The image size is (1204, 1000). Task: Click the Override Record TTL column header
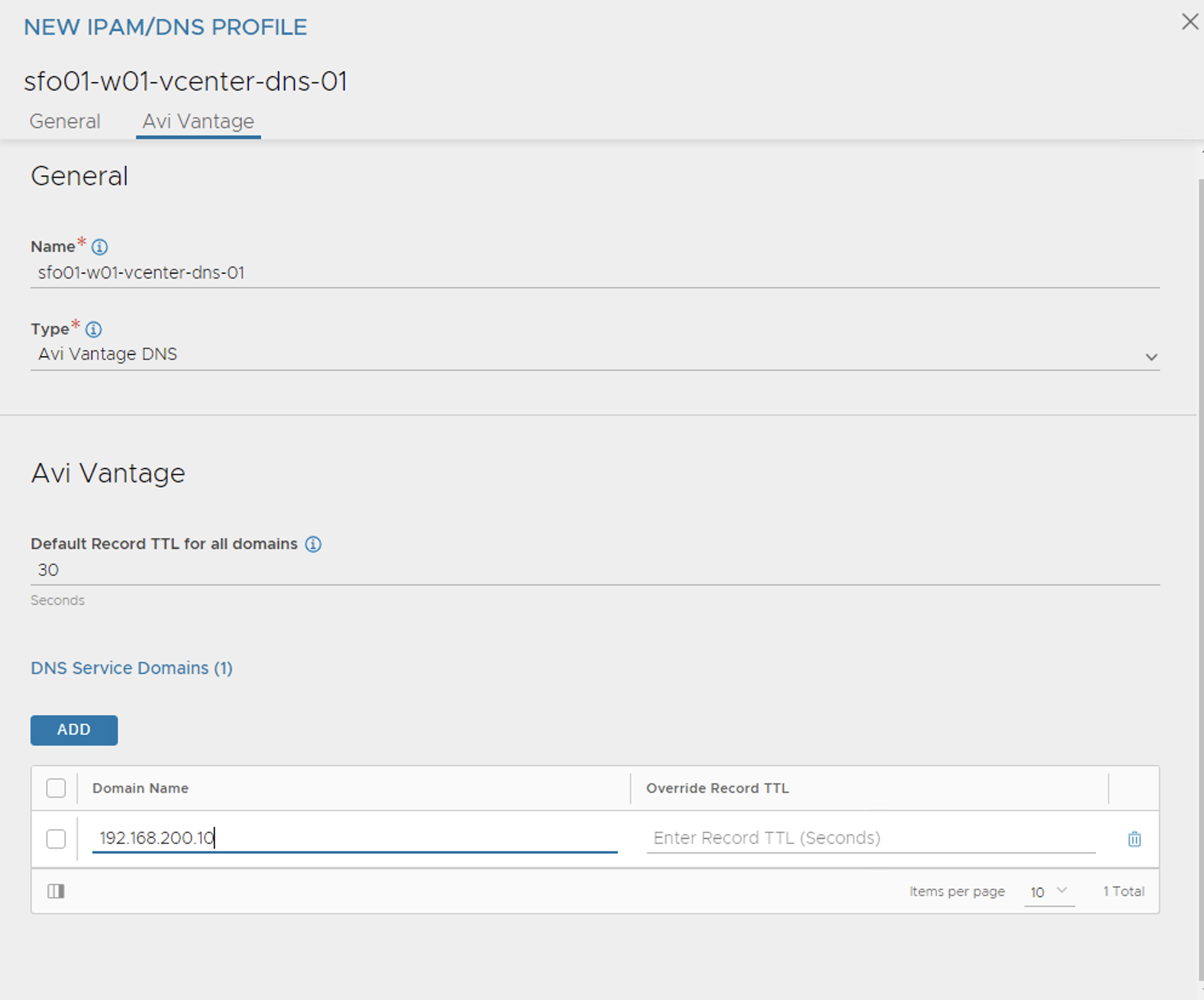click(x=717, y=788)
